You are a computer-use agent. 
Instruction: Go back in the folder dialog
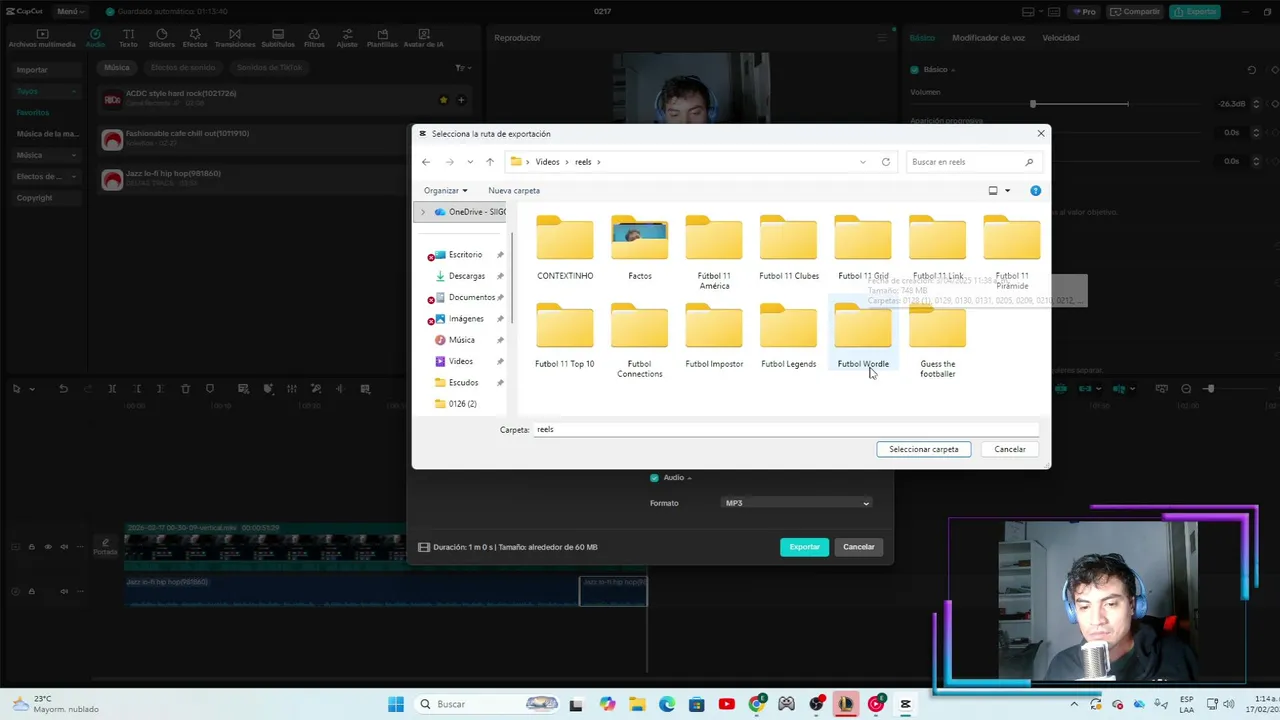click(426, 162)
